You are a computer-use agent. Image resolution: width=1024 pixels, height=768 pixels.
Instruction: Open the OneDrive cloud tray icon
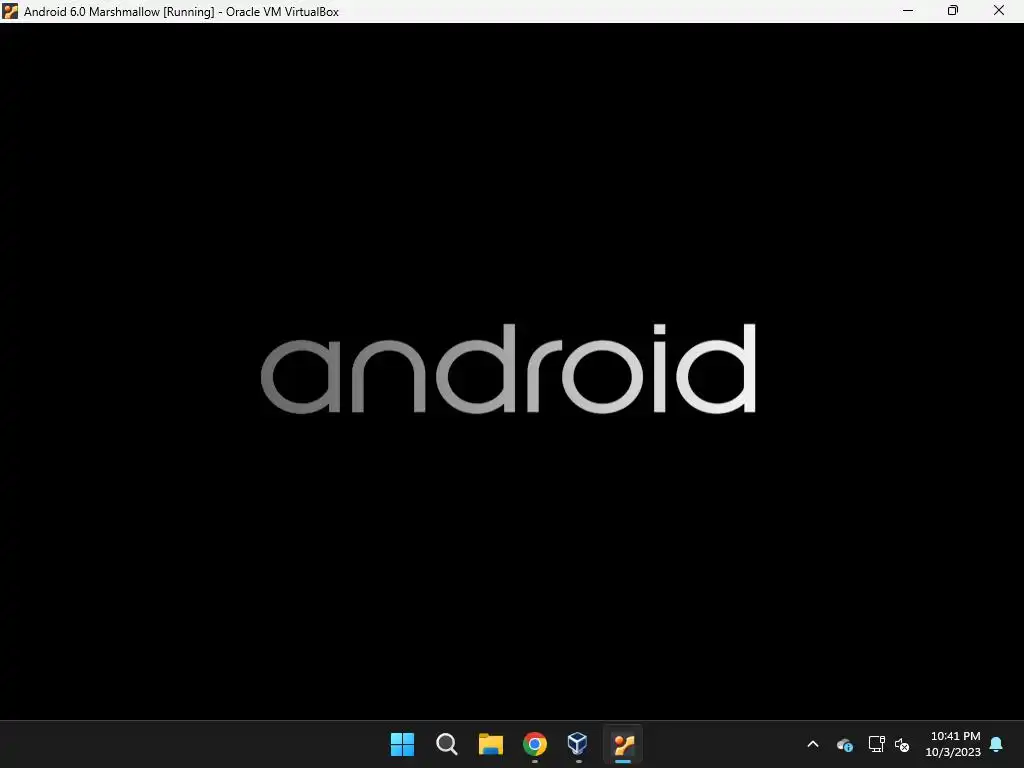click(844, 744)
